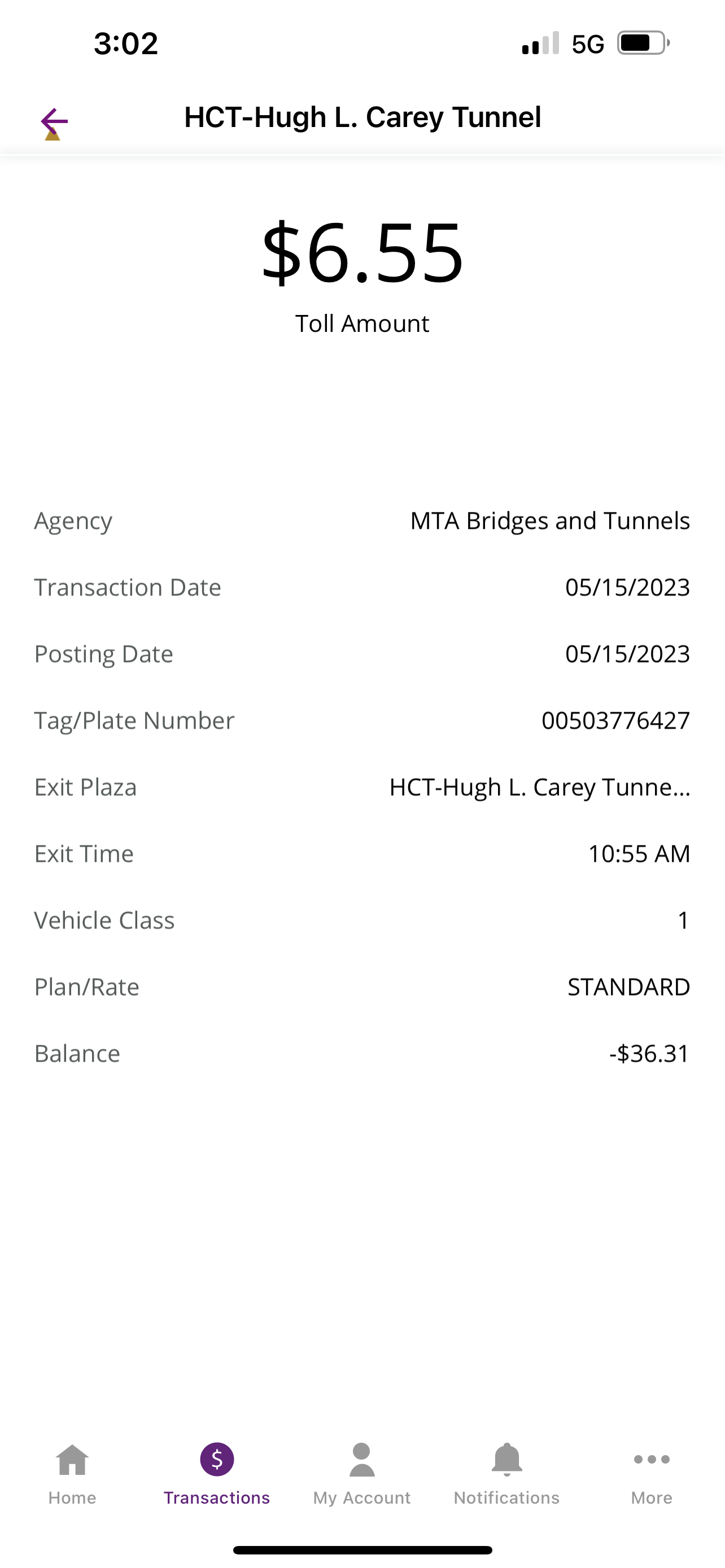Tap the STANDARD plan/rate value
Image resolution: width=725 pixels, height=1568 pixels.
tap(629, 987)
